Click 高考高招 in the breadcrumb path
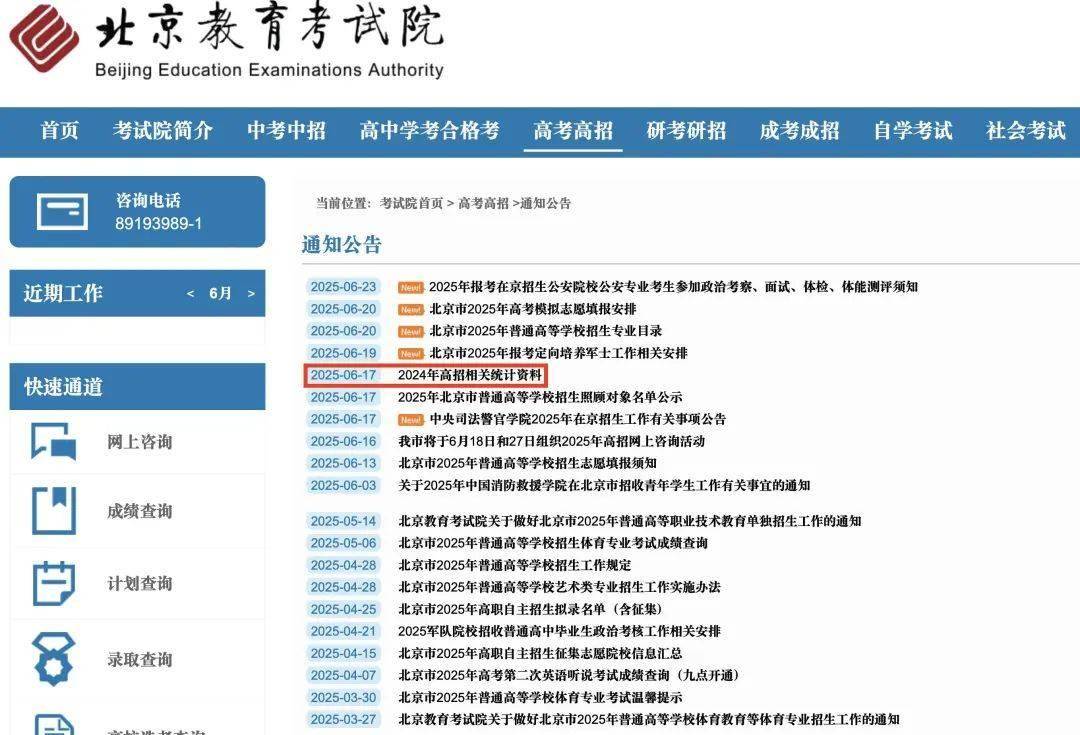 point(484,203)
